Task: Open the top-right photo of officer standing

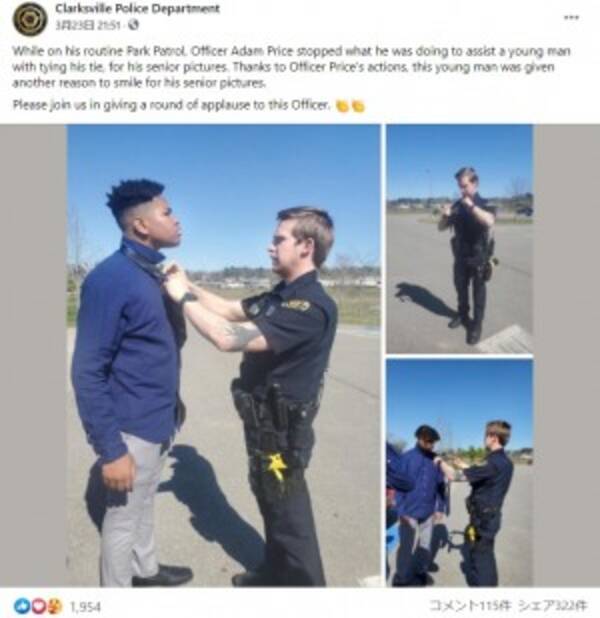Action: click(x=459, y=238)
